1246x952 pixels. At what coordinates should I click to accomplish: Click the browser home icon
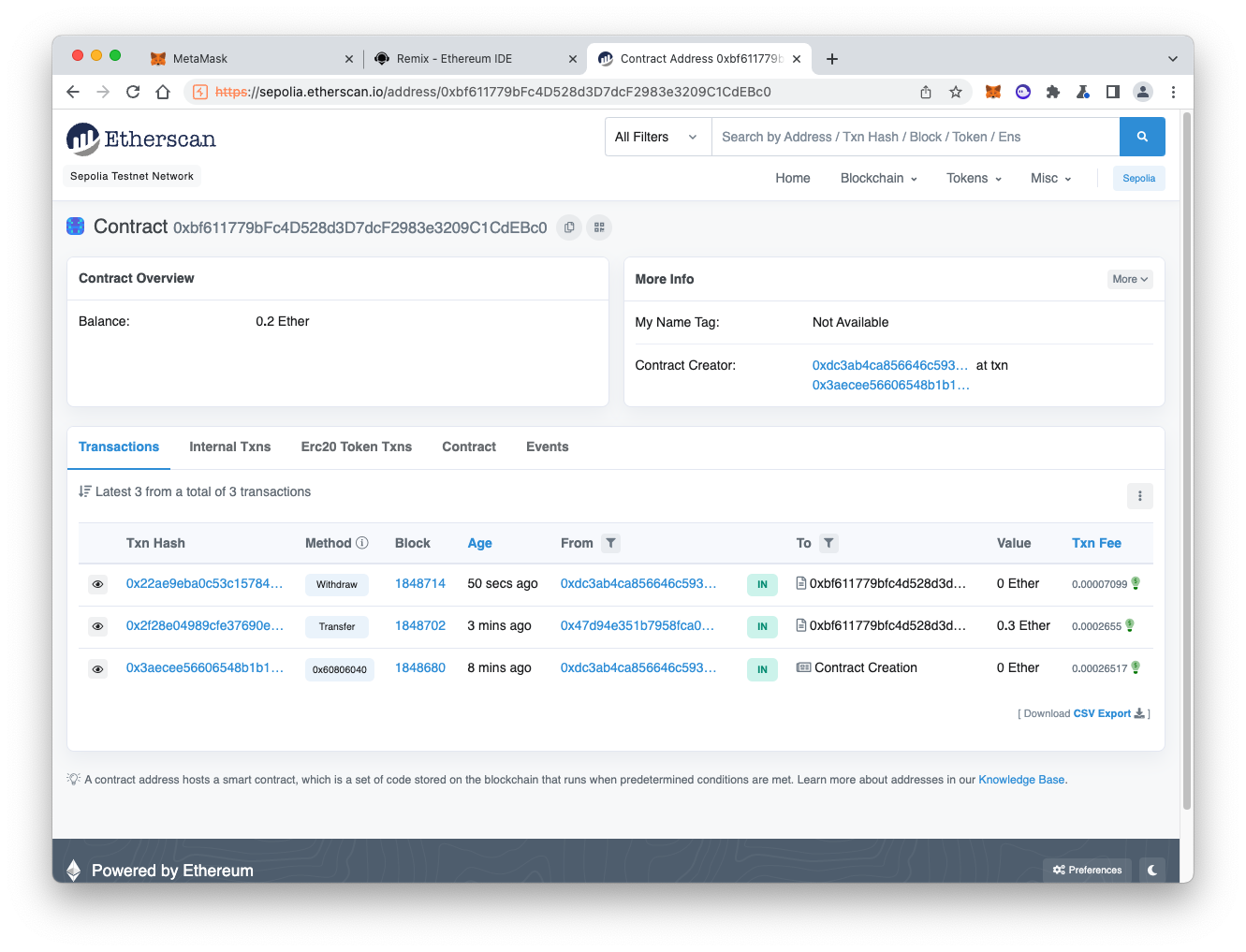163,92
